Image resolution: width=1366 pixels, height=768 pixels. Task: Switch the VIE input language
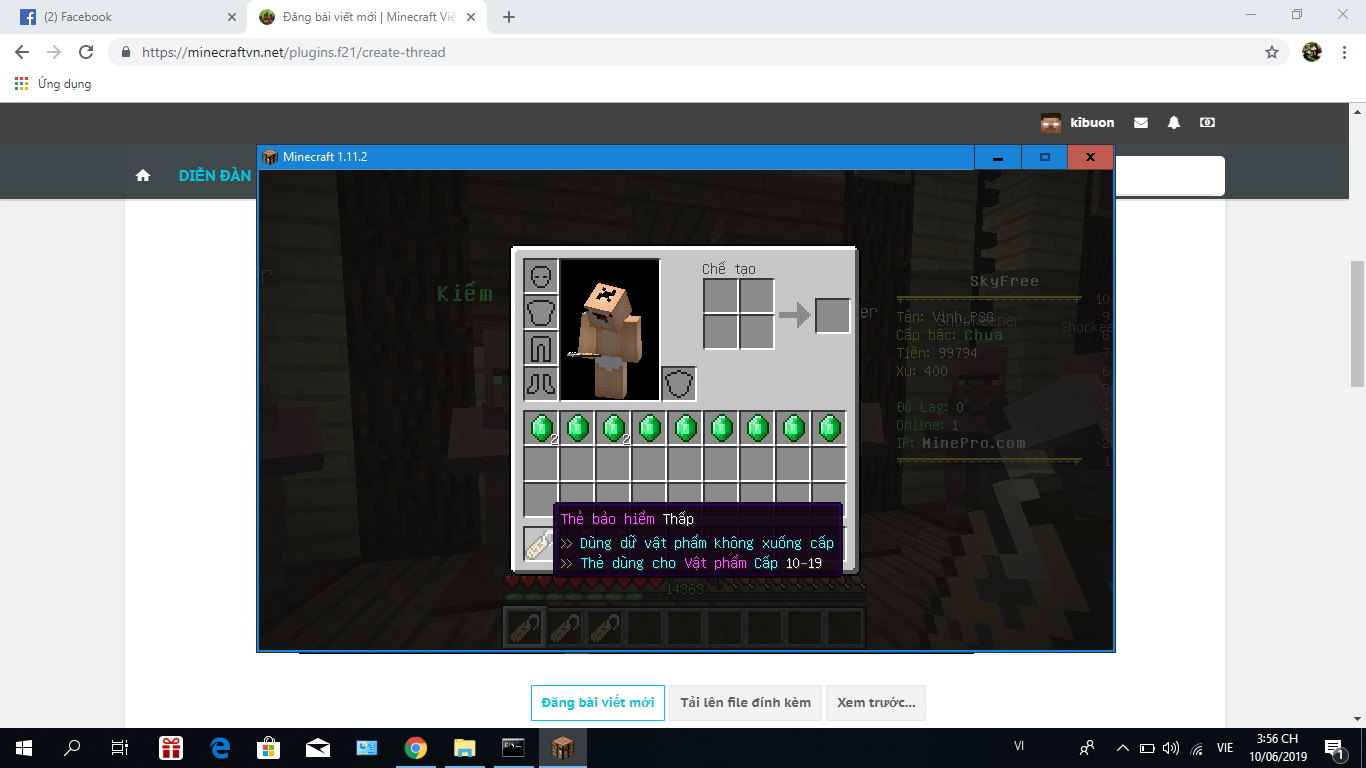coord(1225,748)
